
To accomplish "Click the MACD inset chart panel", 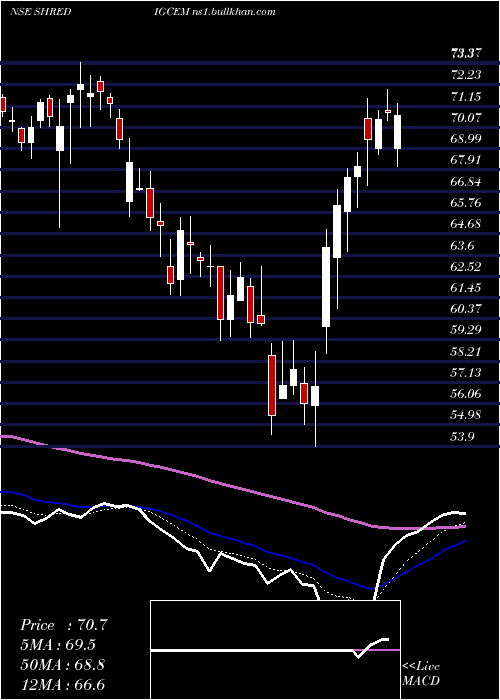I will (x=275, y=650).
